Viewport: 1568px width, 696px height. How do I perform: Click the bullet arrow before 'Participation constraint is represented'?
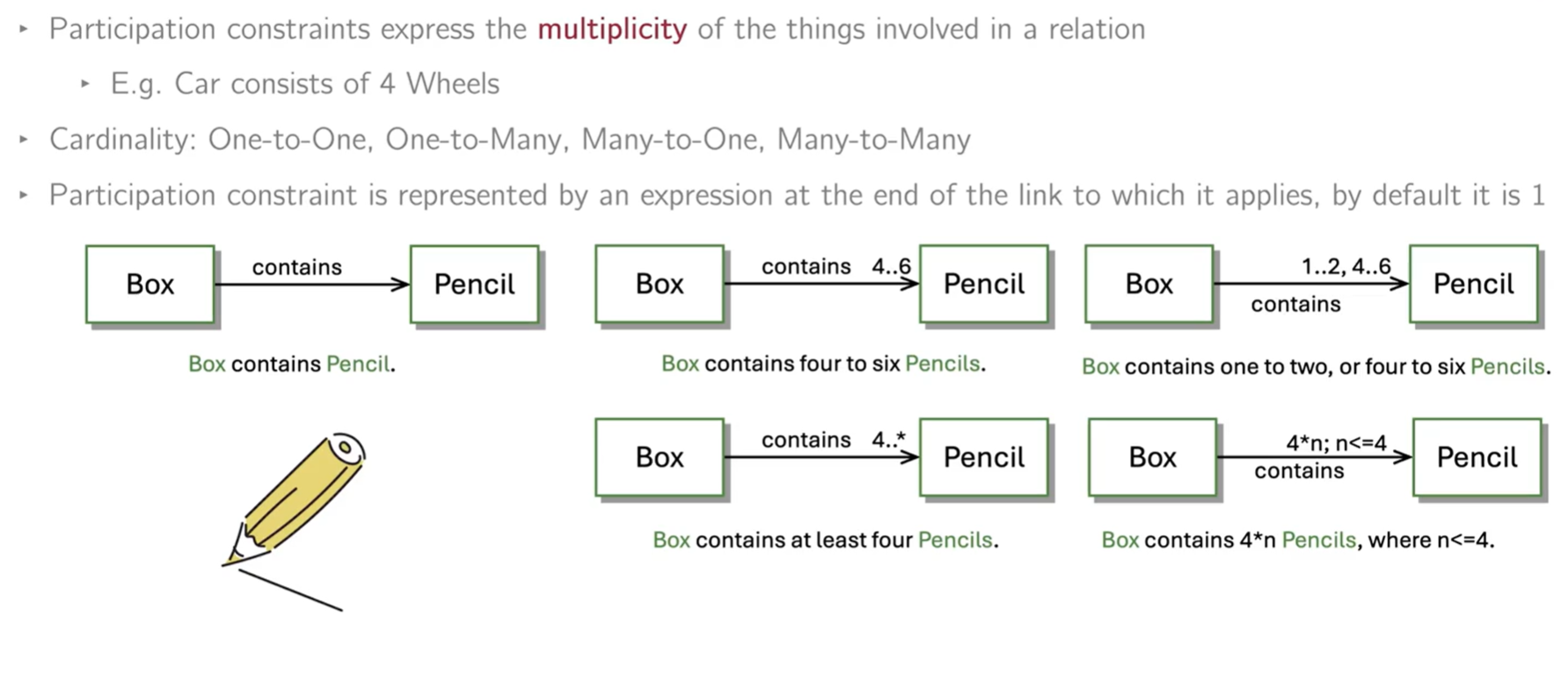point(24,195)
